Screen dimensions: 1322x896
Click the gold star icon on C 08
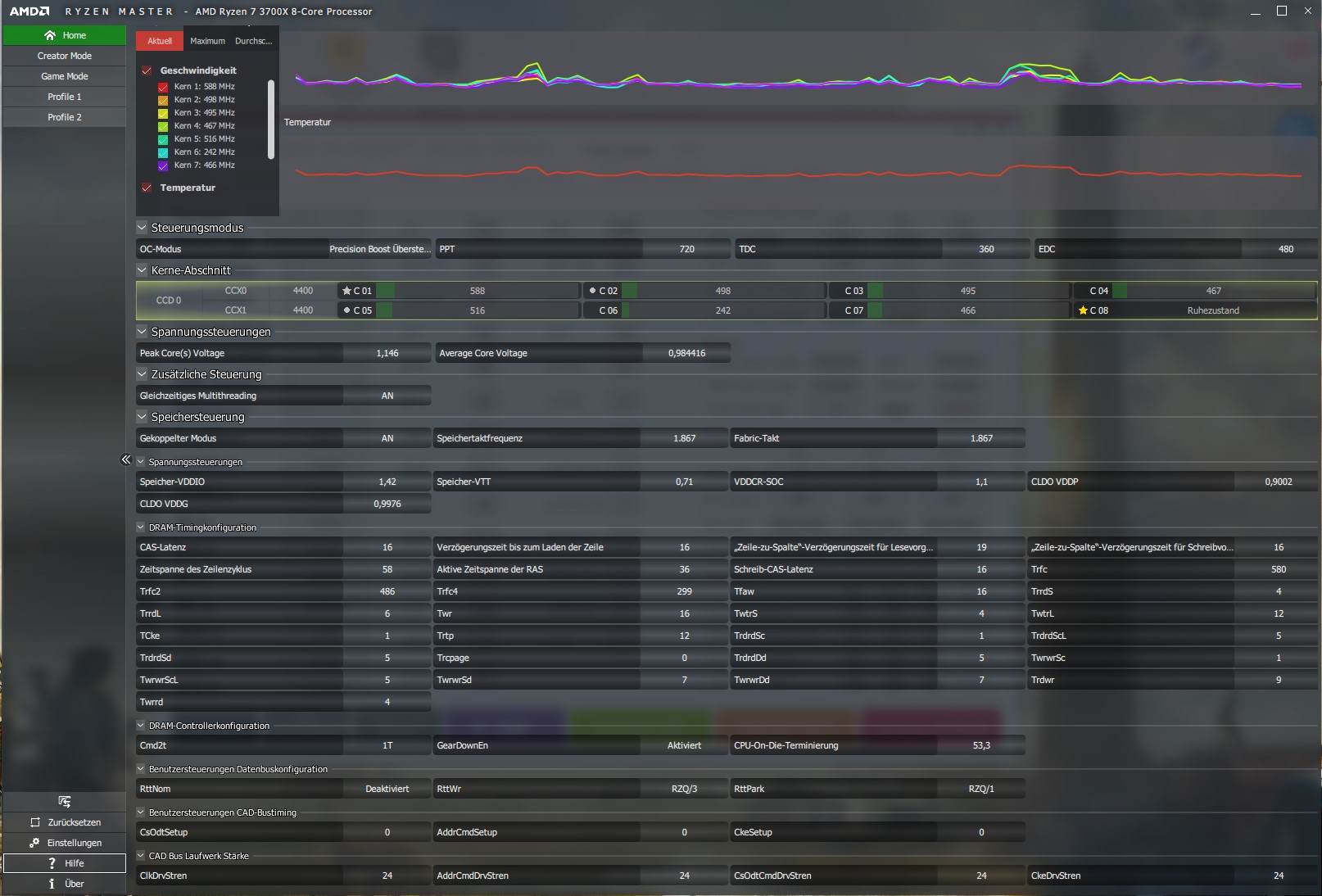coord(1083,310)
